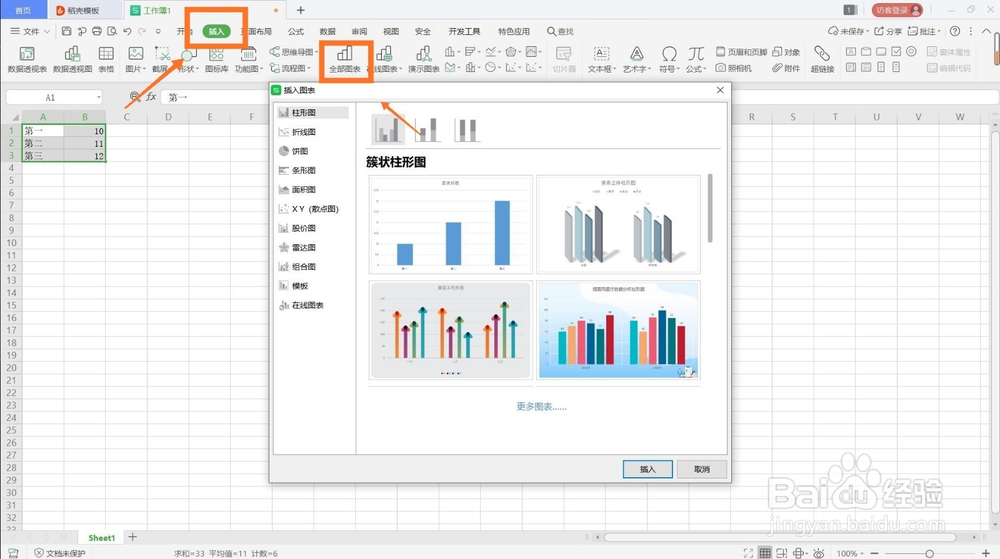Screen dimensions: 1000x559
Task: Click the zoom out minus button
Action: (x=874, y=553)
